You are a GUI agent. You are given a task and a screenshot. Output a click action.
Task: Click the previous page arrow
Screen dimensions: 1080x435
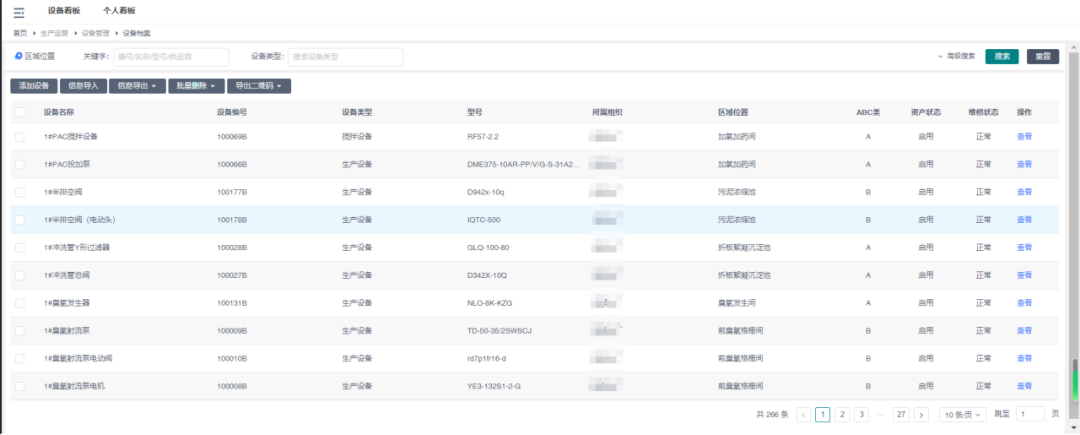click(x=804, y=414)
